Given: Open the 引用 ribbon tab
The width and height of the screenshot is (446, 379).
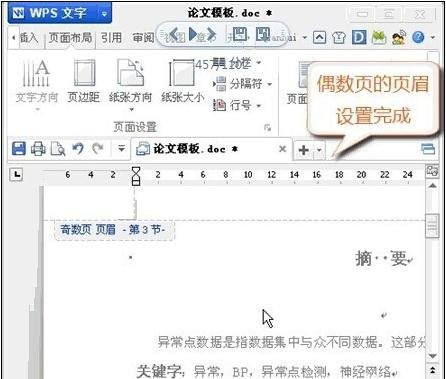Looking at the screenshot, I should pos(111,38).
